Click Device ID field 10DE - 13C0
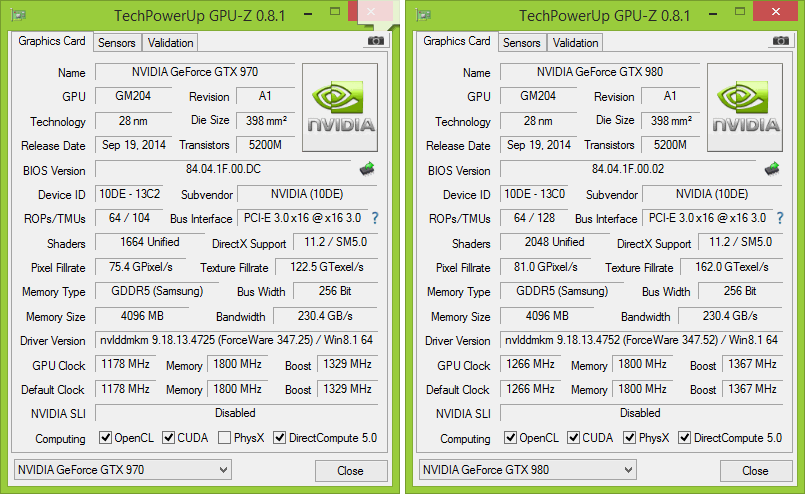Screen dimensions: 805x494 click(x=534, y=194)
